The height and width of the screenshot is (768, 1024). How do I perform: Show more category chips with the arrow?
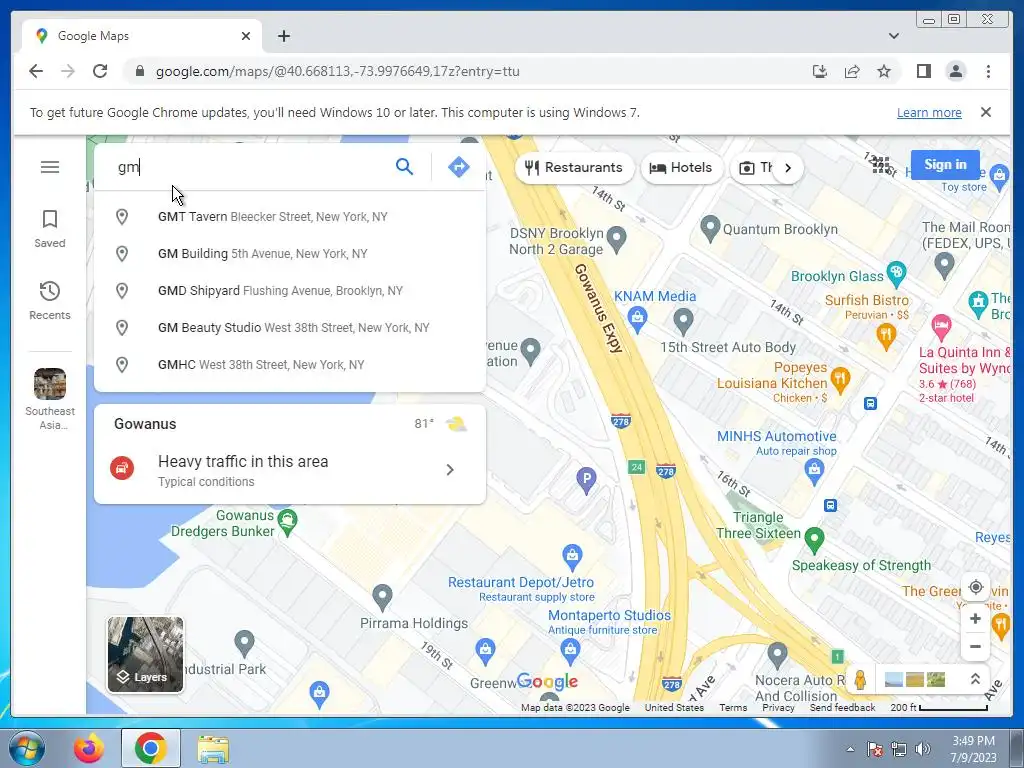click(788, 168)
